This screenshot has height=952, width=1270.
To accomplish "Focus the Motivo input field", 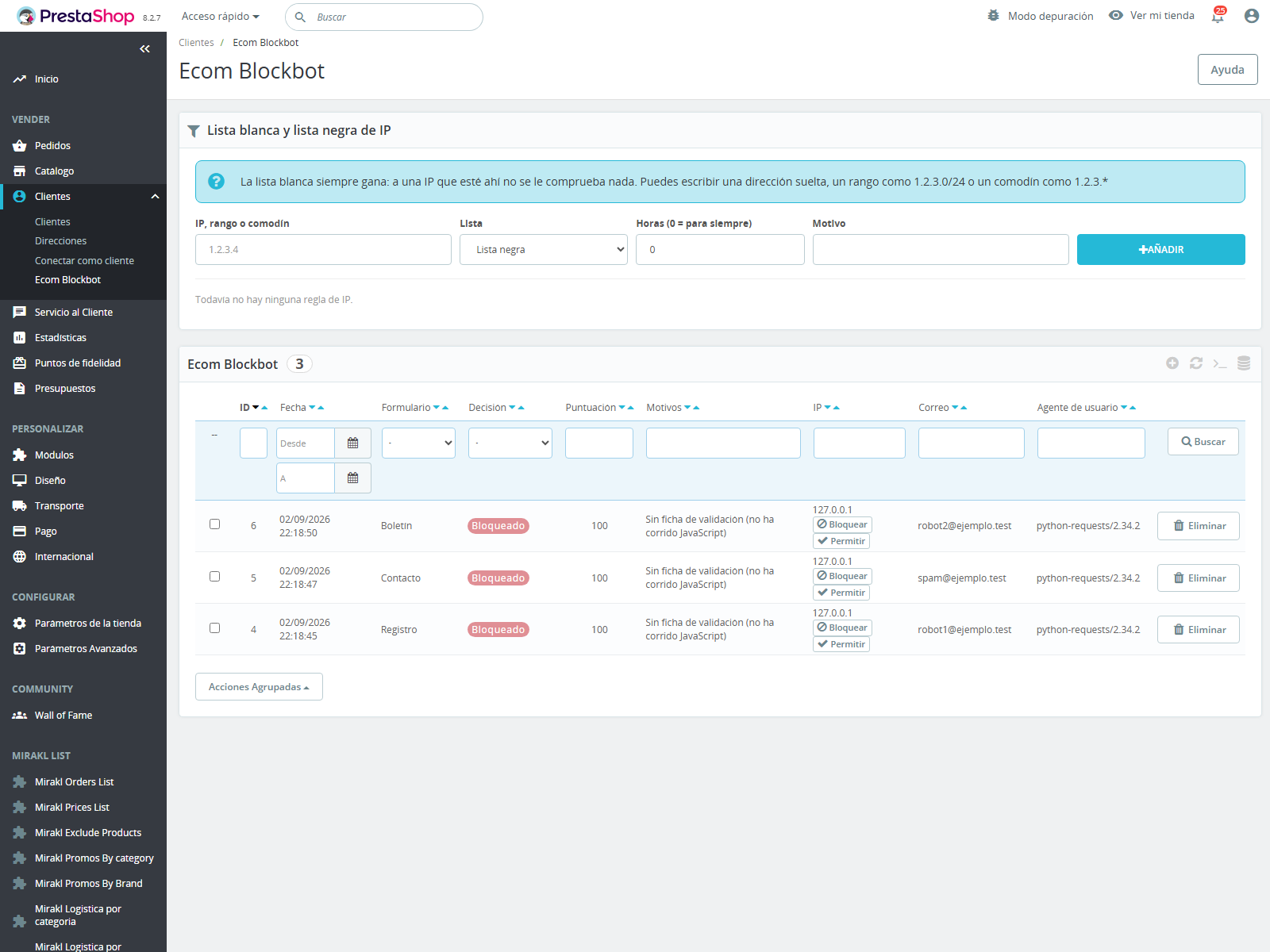I will (x=941, y=249).
